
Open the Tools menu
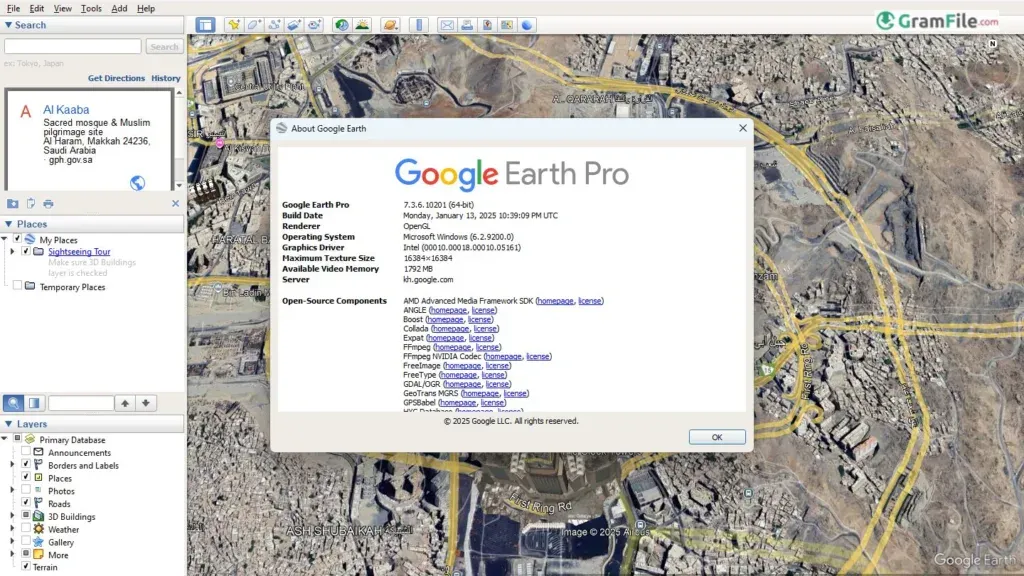coord(91,8)
